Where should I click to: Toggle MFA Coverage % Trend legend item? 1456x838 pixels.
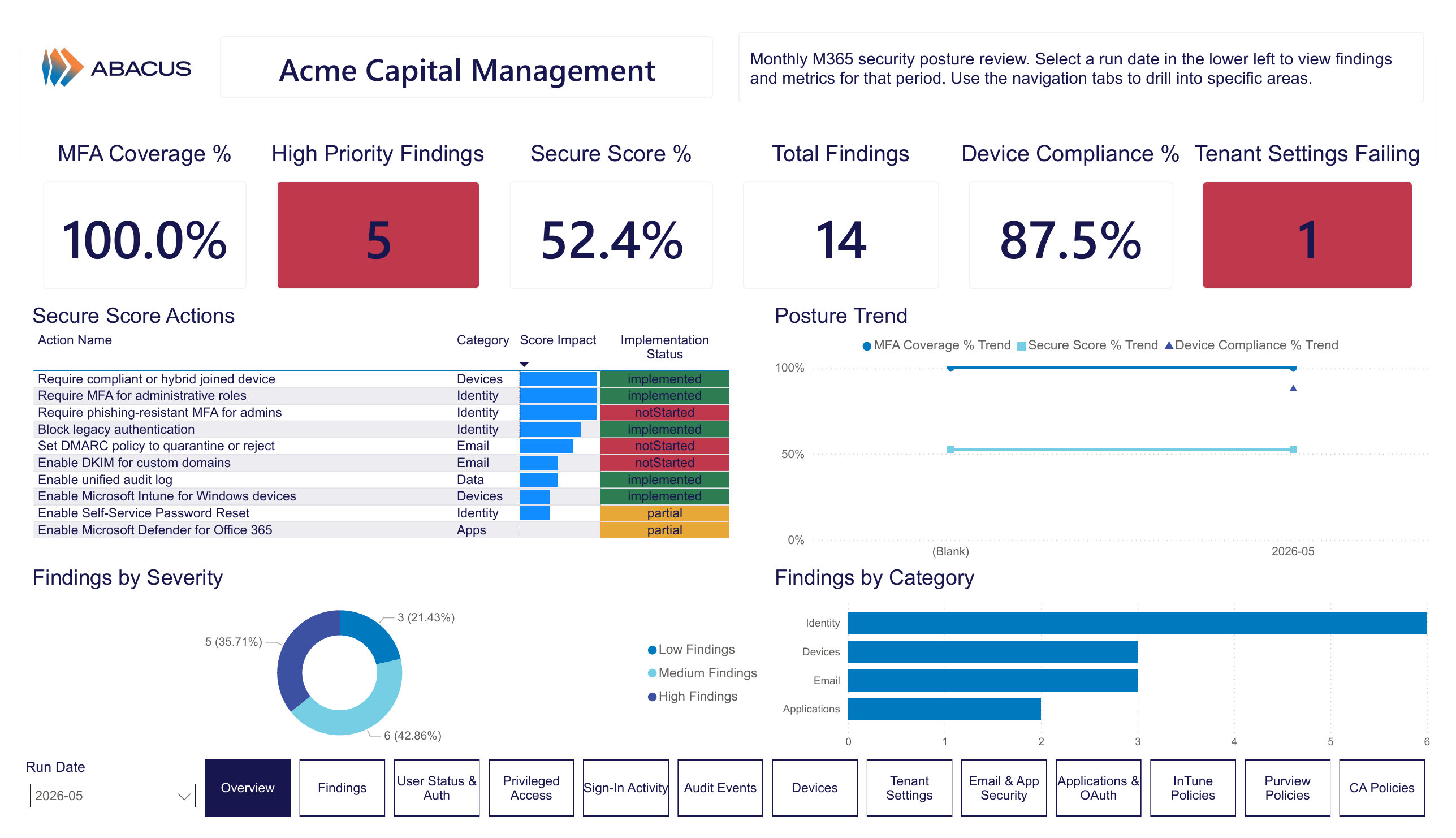(936, 345)
